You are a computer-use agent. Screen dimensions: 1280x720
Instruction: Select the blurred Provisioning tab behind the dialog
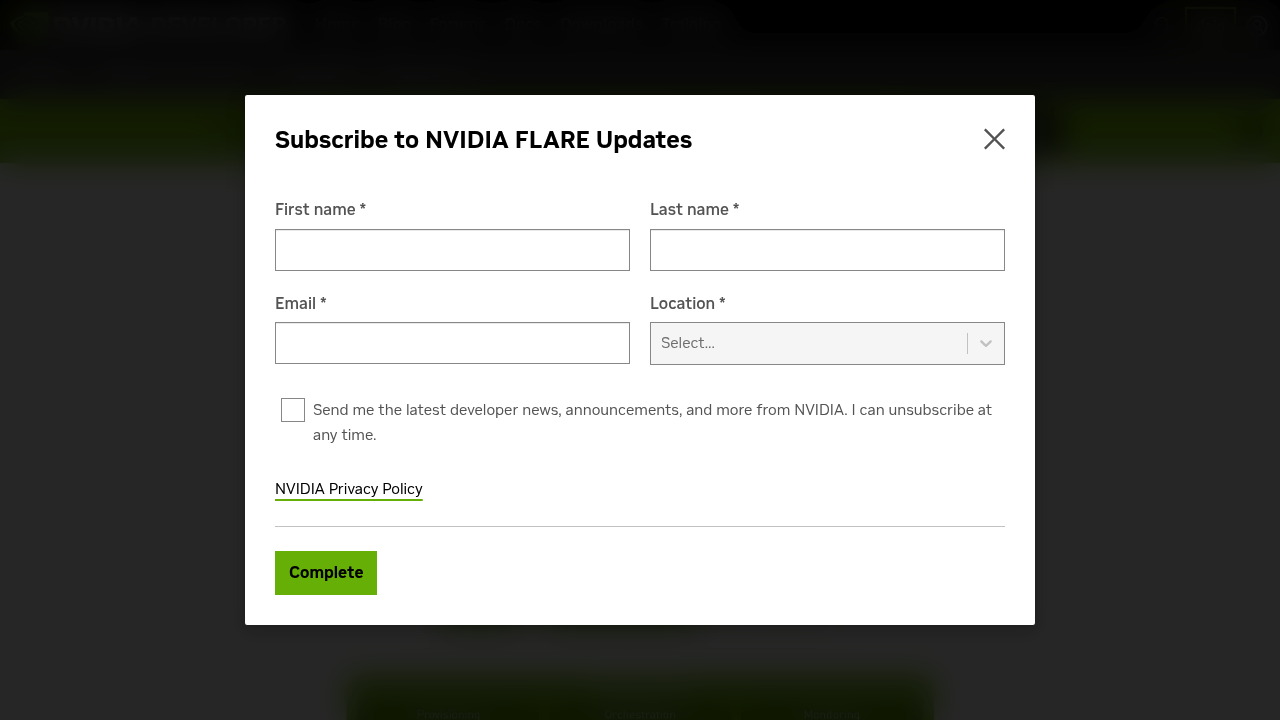[x=450, y=714]
